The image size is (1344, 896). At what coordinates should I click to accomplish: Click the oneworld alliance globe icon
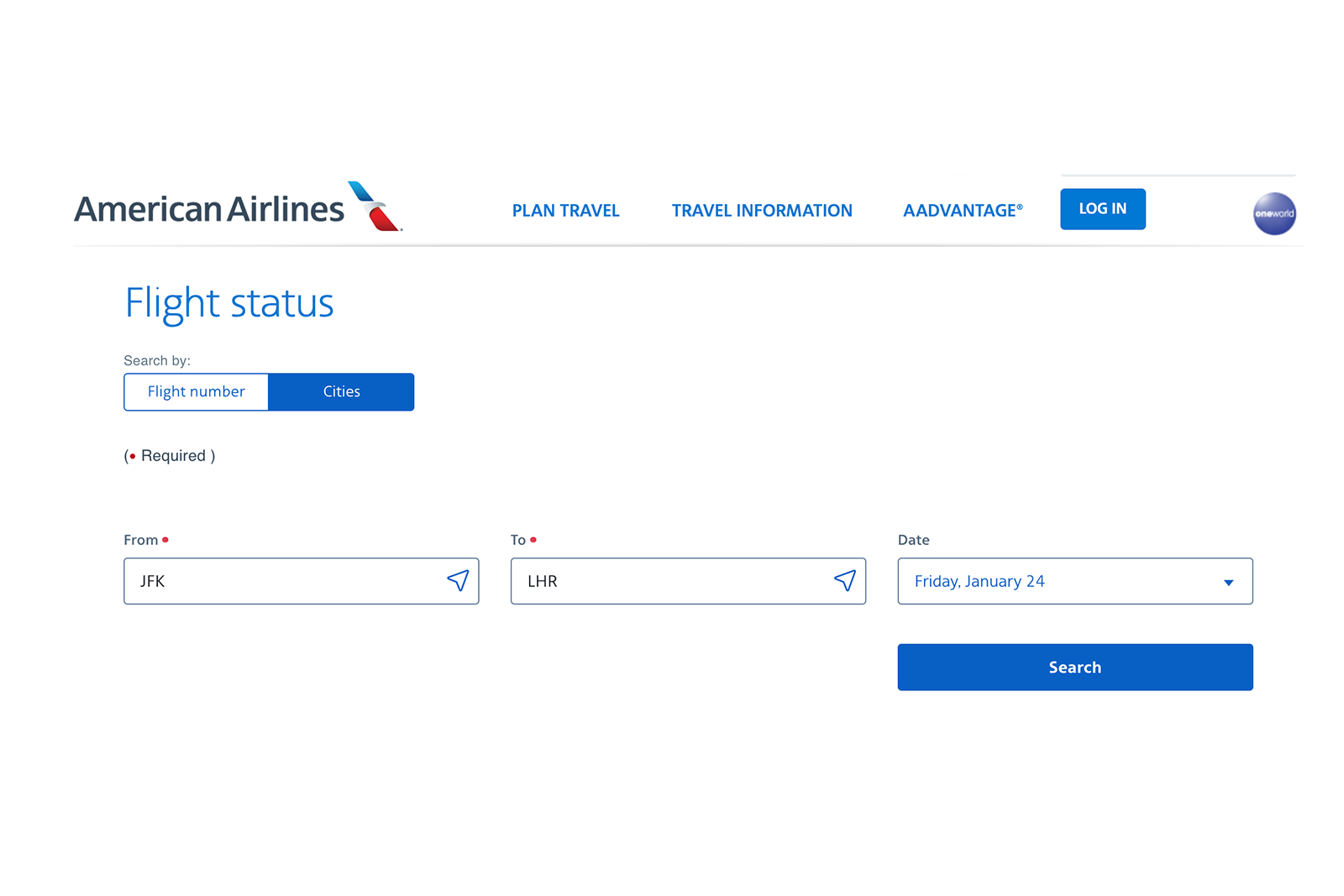click(1273, 213)
